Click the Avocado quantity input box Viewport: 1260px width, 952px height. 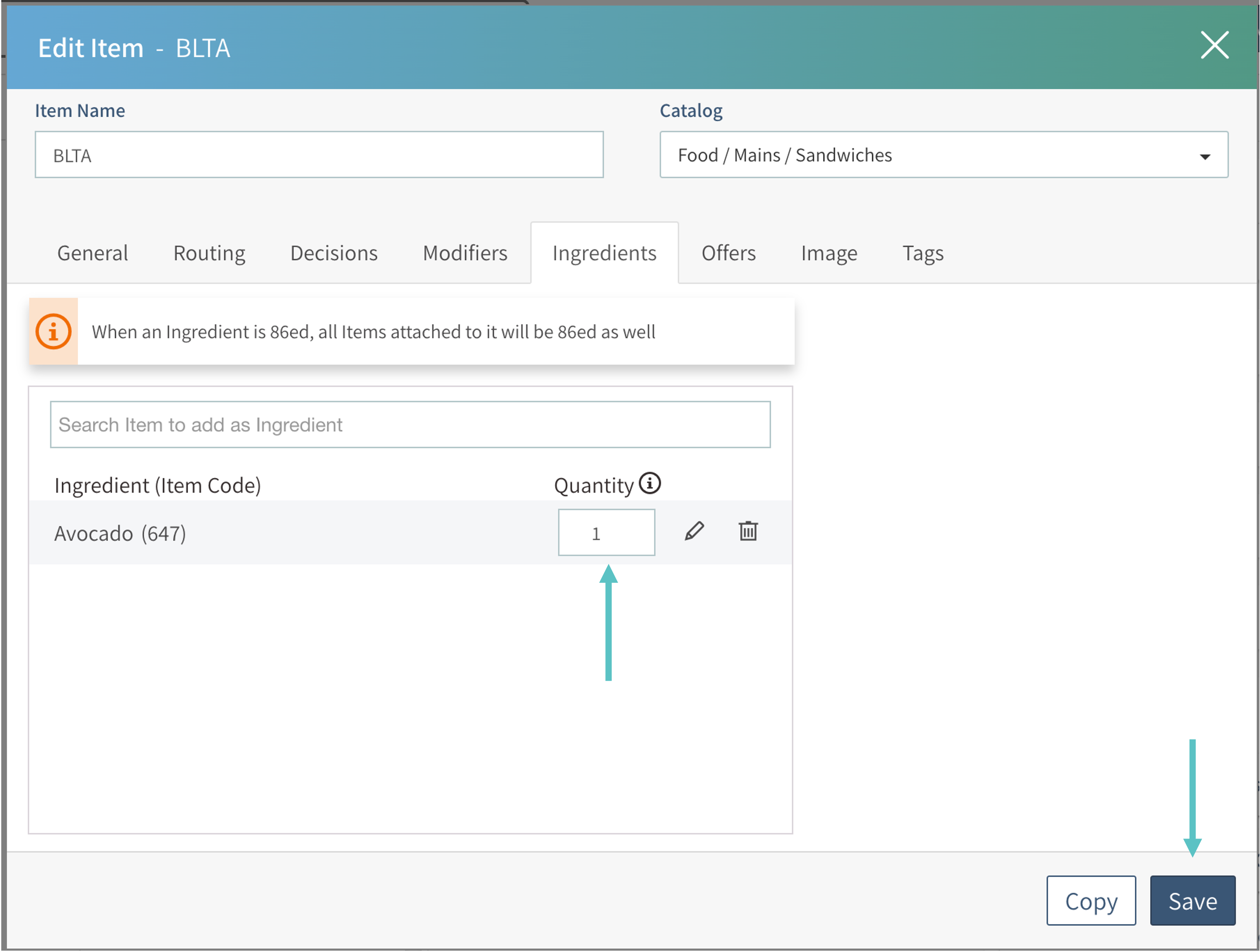pyautogui.click(x=606, y=533)
